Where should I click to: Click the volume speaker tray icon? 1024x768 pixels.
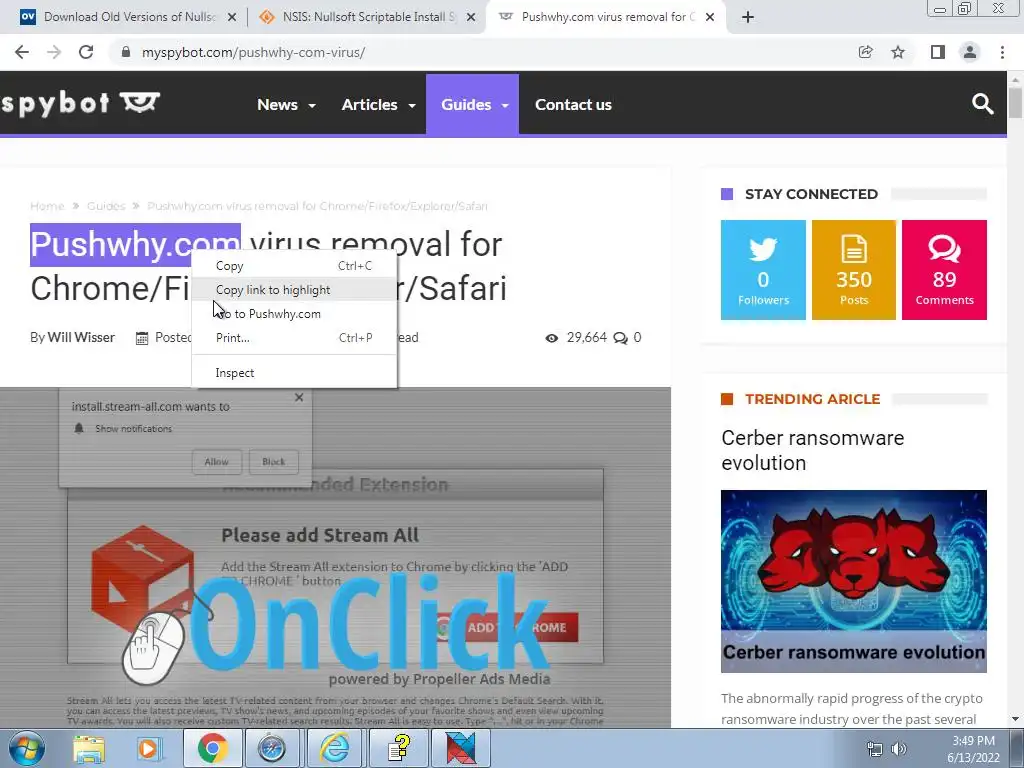(899, 749)
